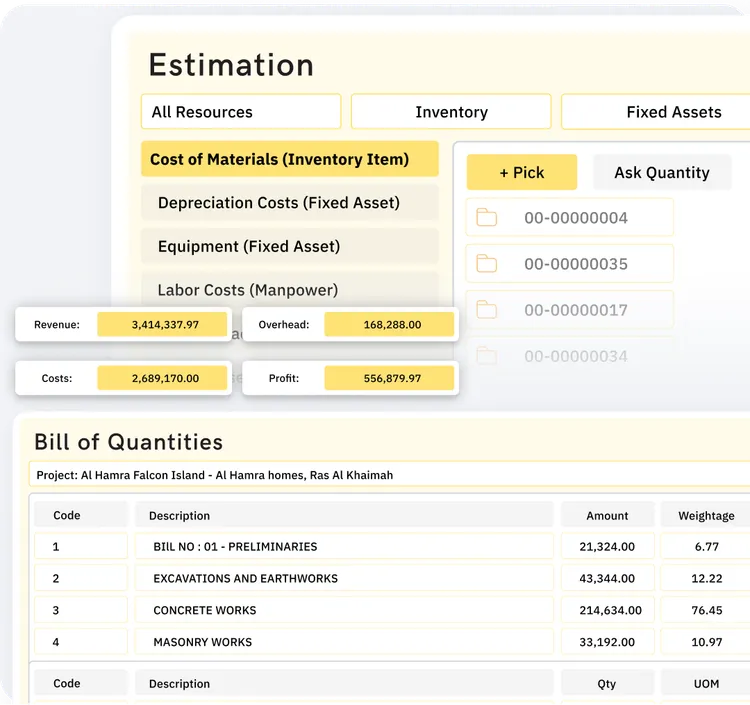The height and width of the screenshot is (705, 750).
Task: Open item 00-00000034
Action: coord(570,356)
